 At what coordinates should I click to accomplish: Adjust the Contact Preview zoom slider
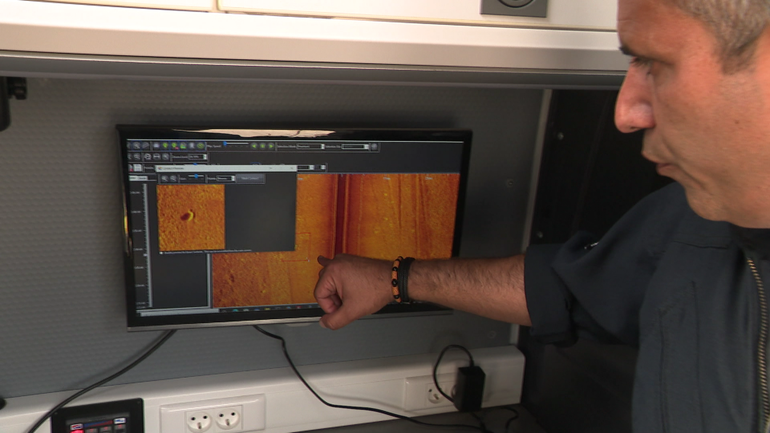pos(195,178)
